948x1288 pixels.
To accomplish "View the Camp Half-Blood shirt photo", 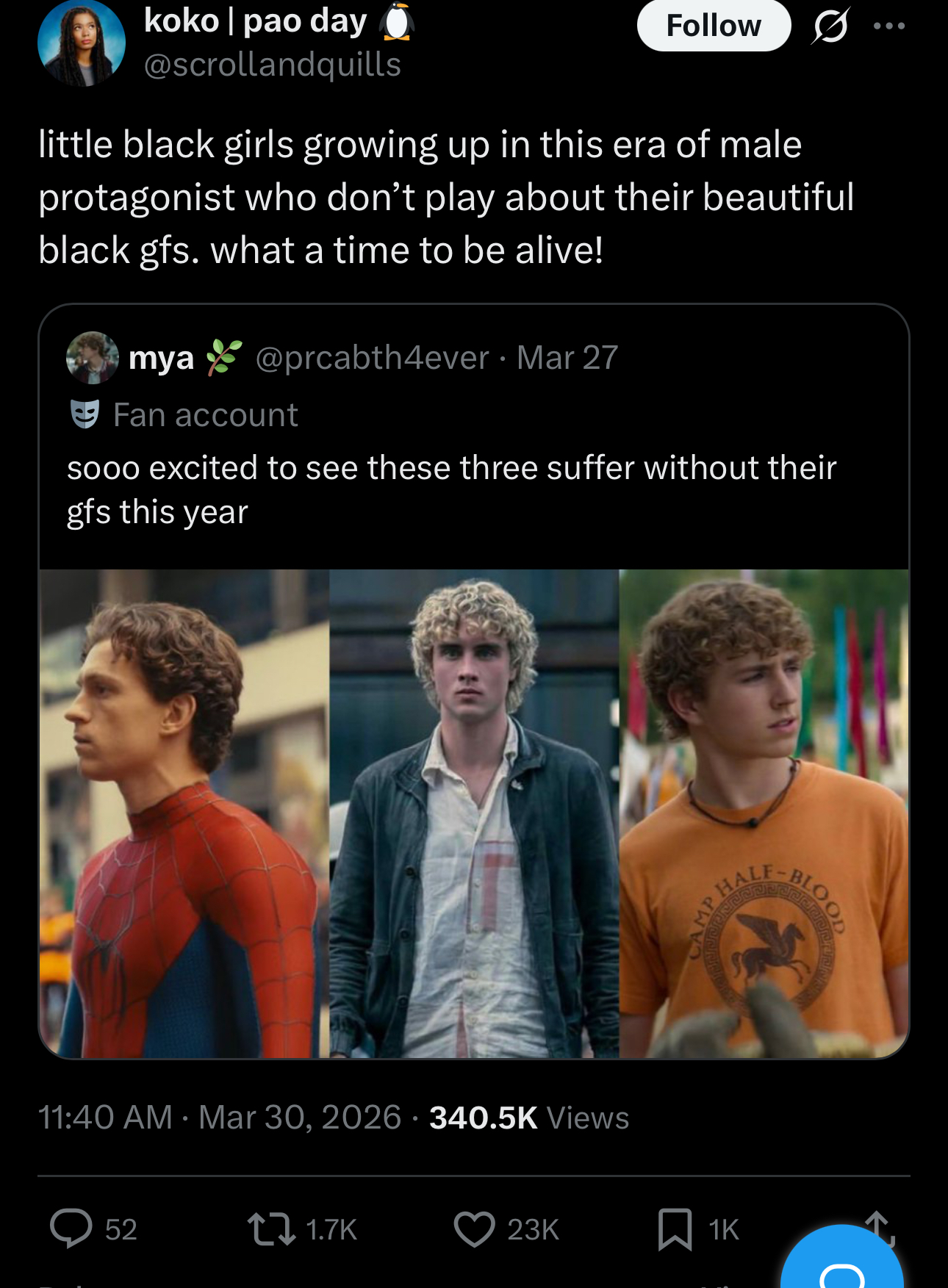I will click(x=764, y=813).
